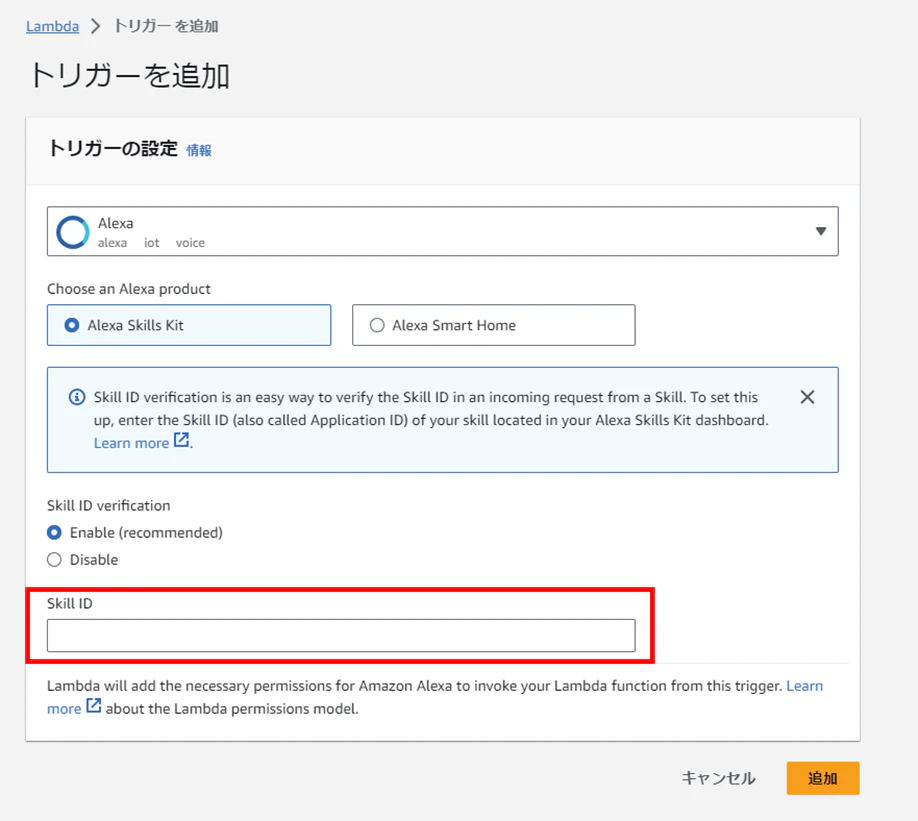This screenshot has height=821, width=918.
Task: Open the 情報 info link
Action: 199,150
